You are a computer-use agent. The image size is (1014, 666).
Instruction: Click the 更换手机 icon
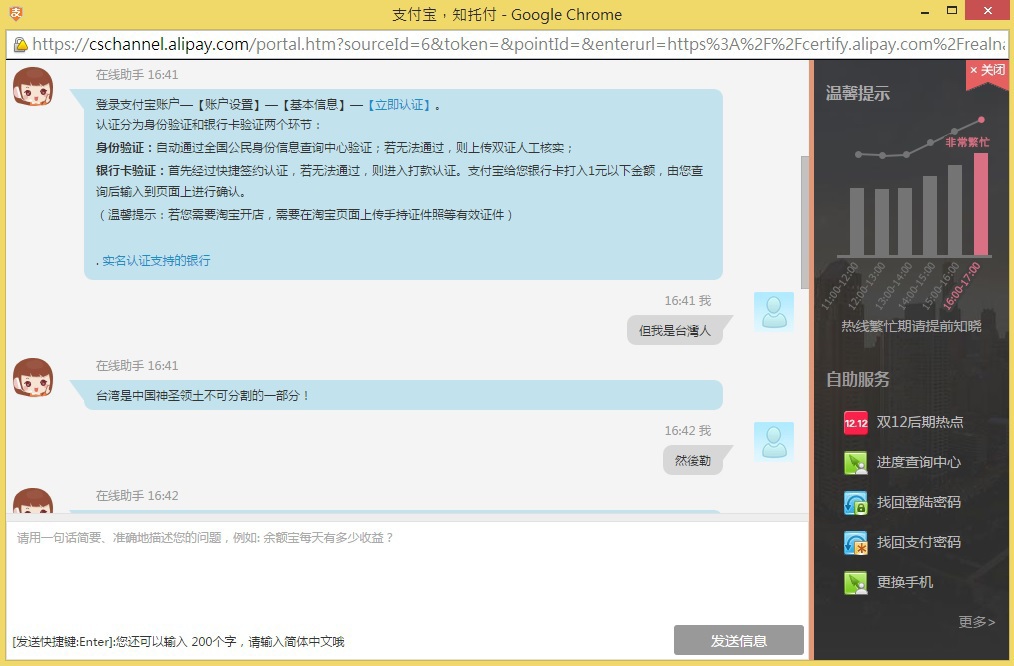click(x=856, y=583)
